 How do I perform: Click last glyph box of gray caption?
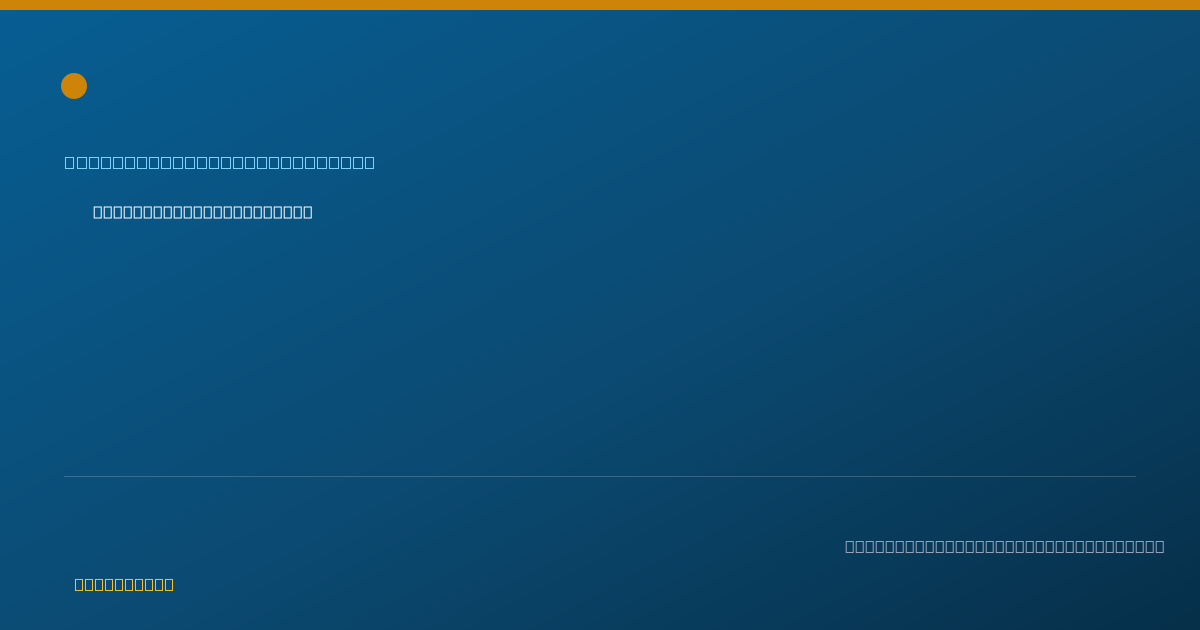[1159, 546]
